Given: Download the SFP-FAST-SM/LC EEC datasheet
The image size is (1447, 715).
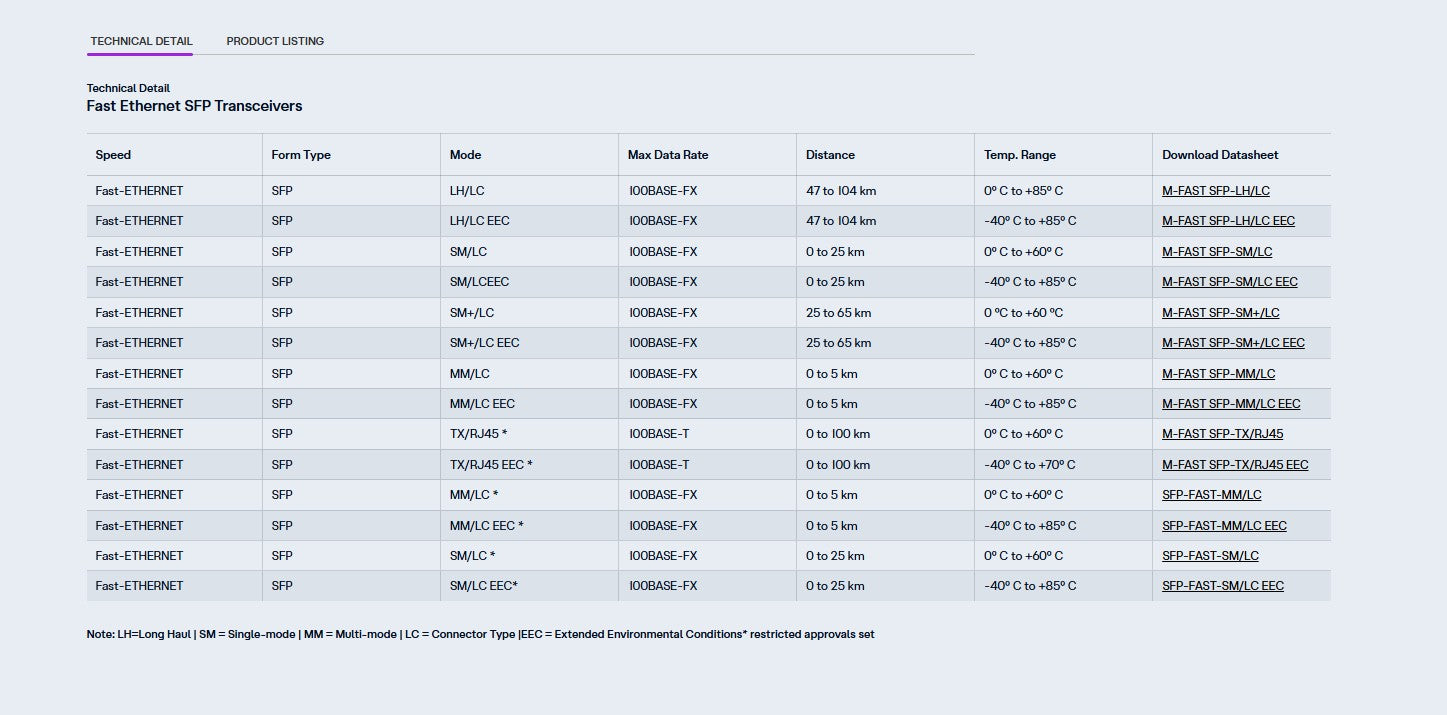Looking at the screenshot, I should point(1222,586).
